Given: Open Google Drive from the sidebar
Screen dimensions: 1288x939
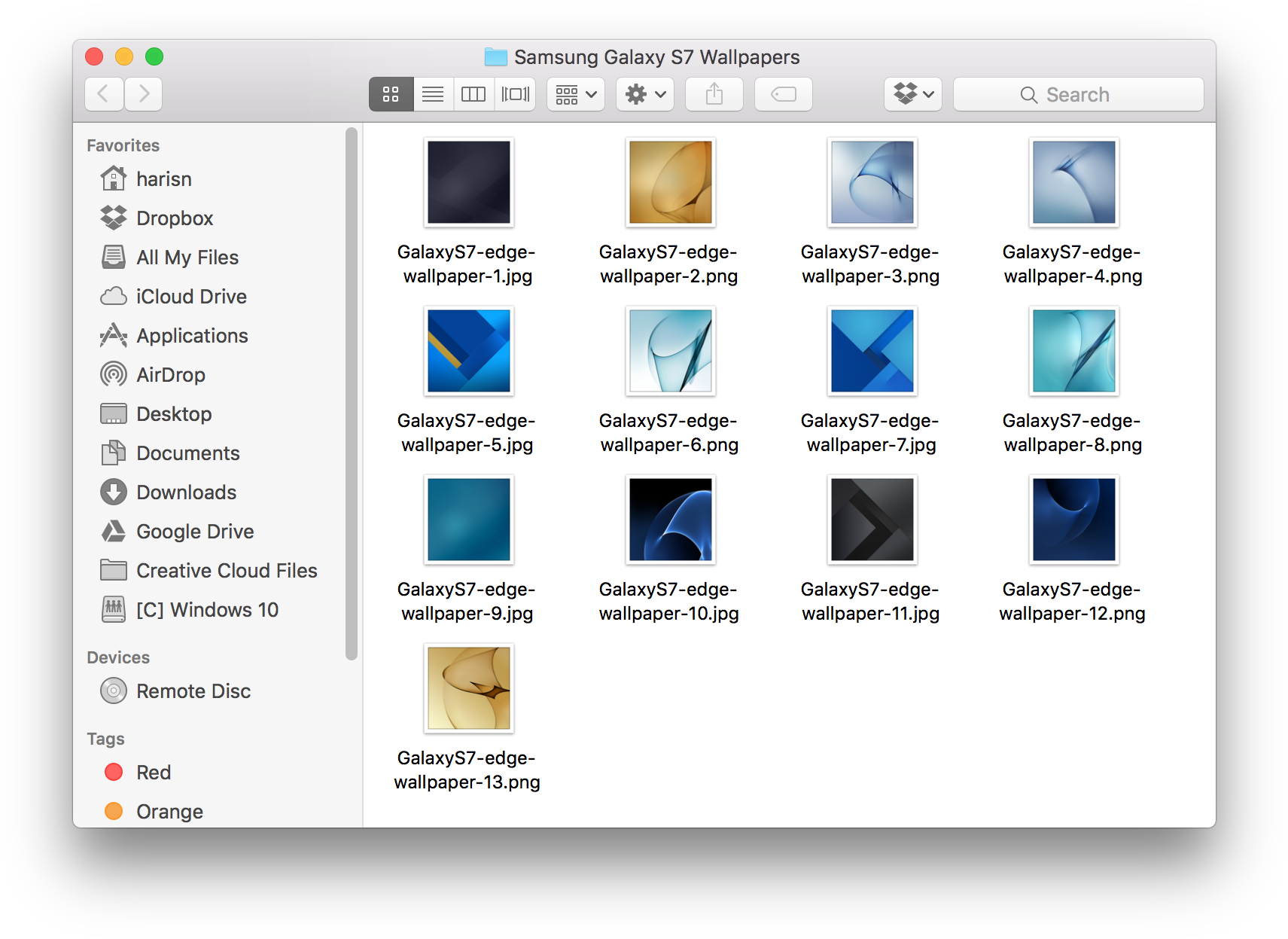Looking at the screenshot, I should point(194,532).
